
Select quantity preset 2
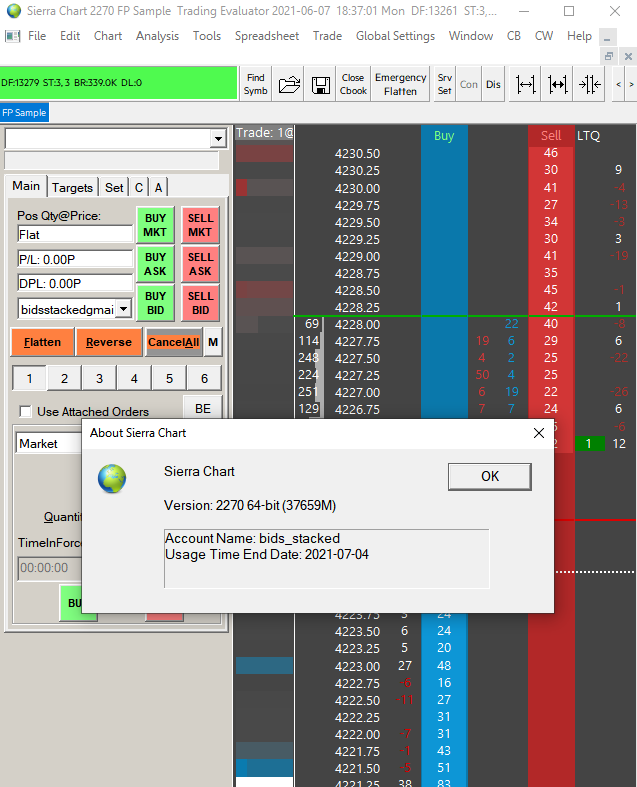[x=64, y=378]
